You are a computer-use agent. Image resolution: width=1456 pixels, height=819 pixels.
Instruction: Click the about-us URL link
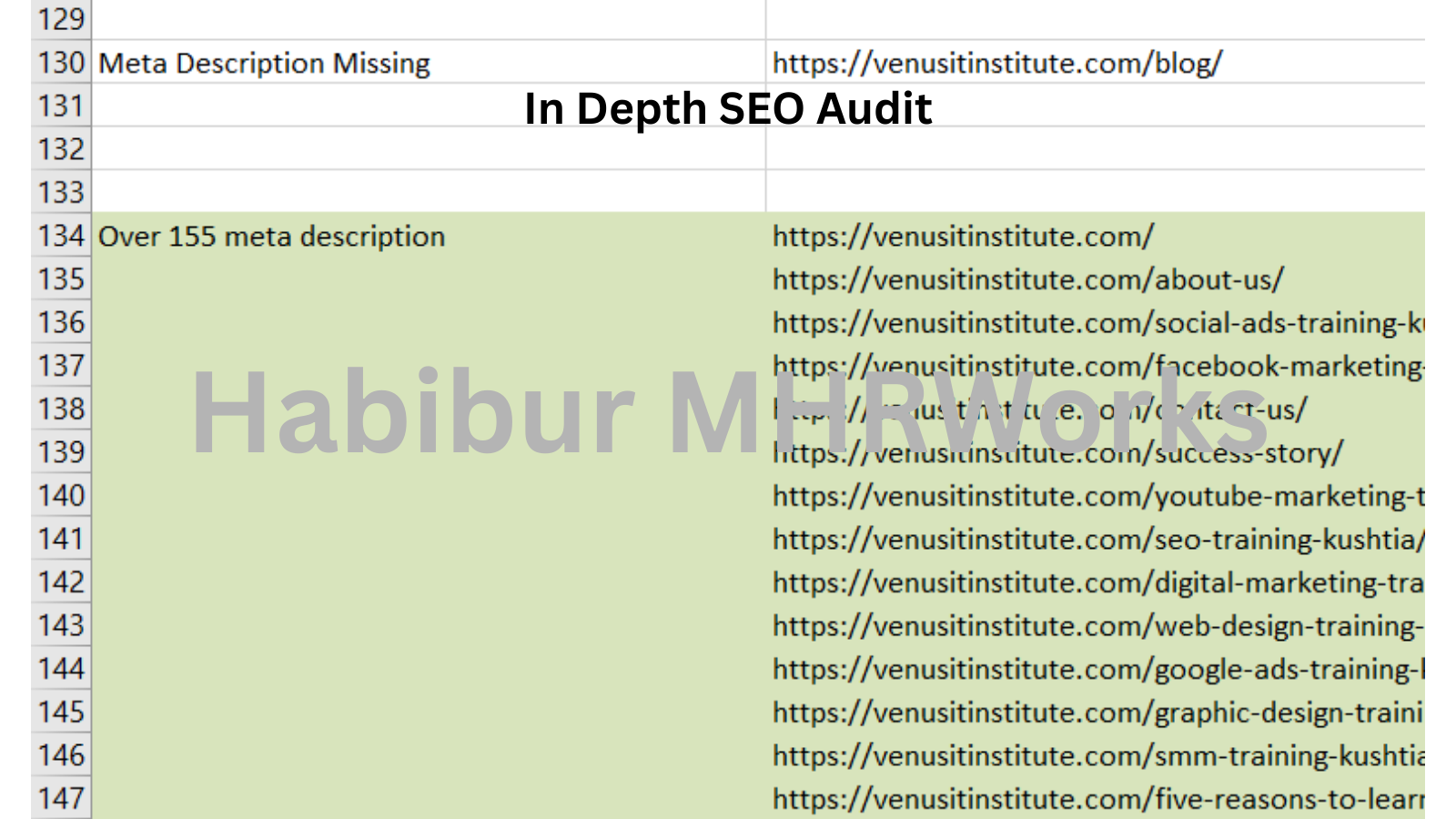tap(1027, 279)
